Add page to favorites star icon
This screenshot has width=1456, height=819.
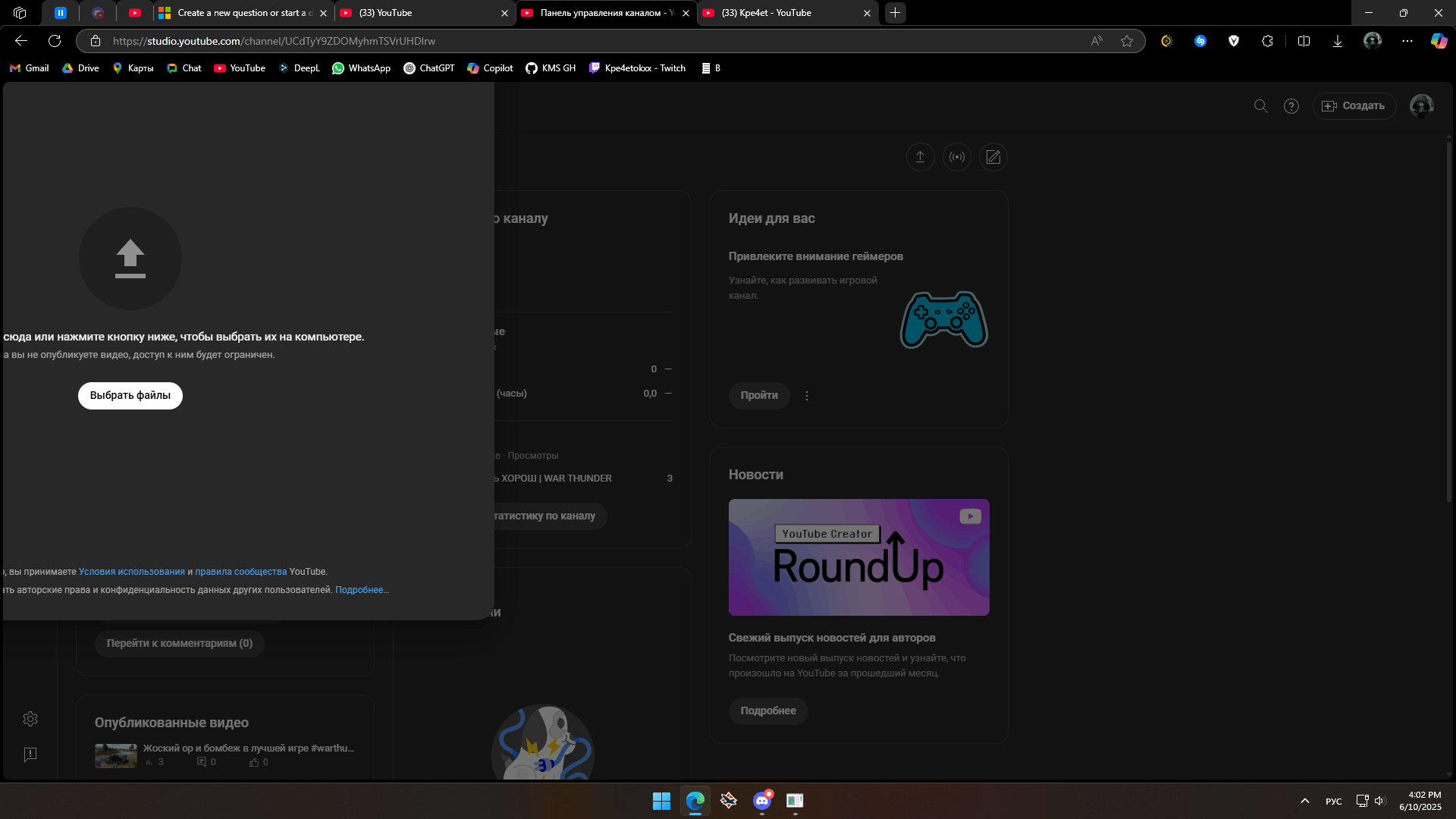click(x=1127, y=41)
